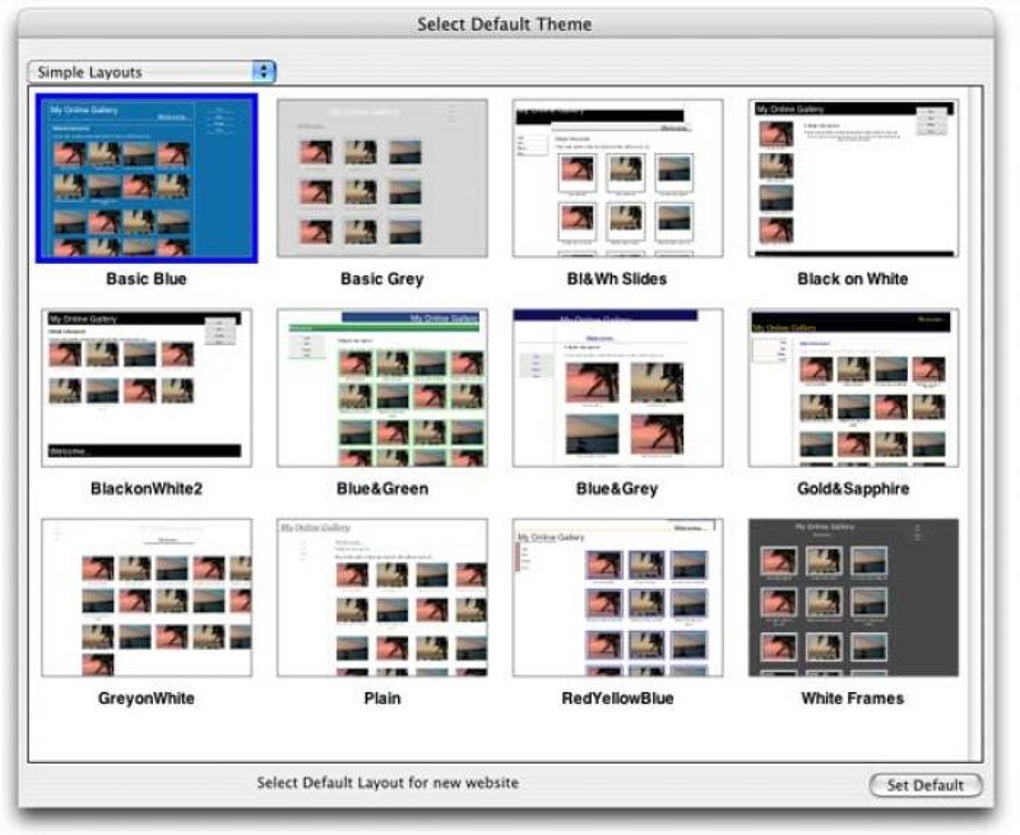Click the dropdown arrows on the layouts selector
The height and width of the screenshot is (835, 1020).
pos(264,72)
